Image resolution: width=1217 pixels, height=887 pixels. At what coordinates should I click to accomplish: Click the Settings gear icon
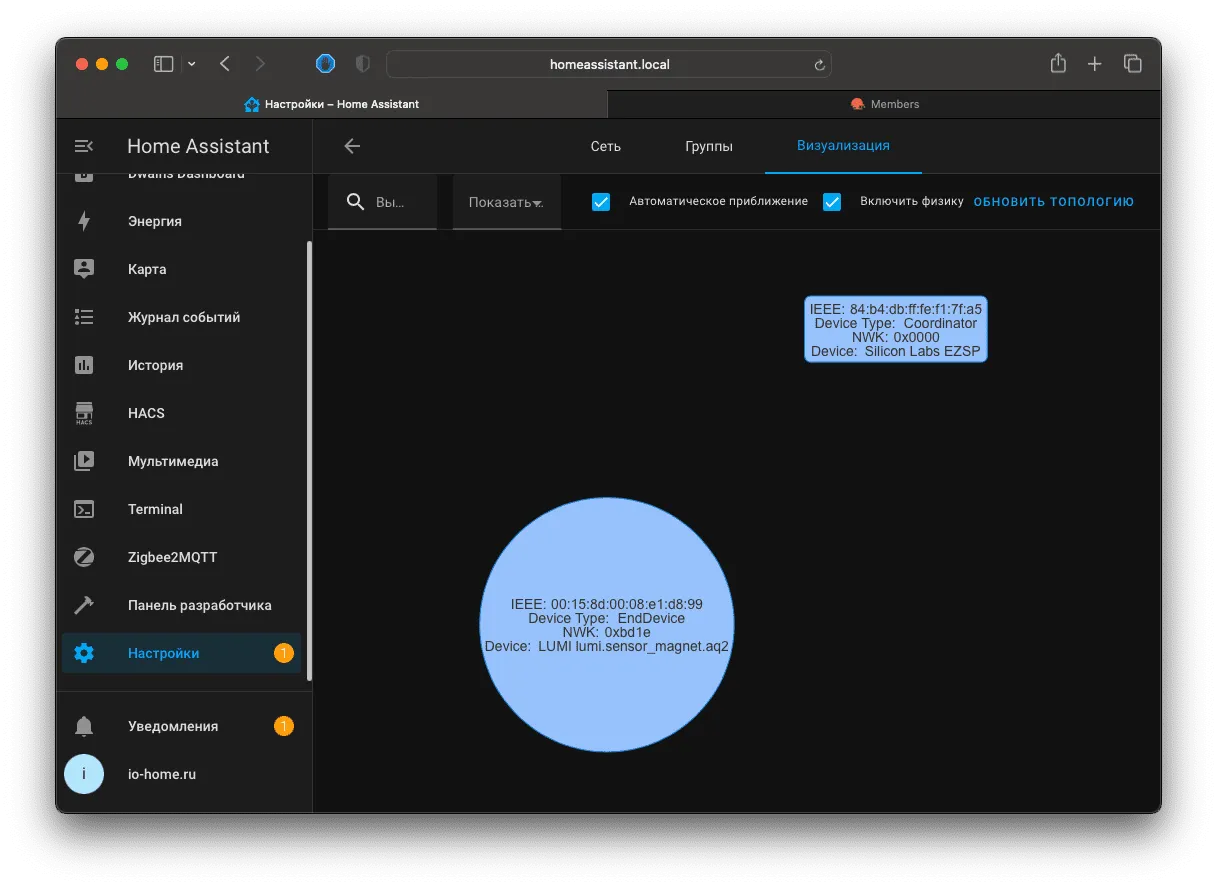[84, 653]
